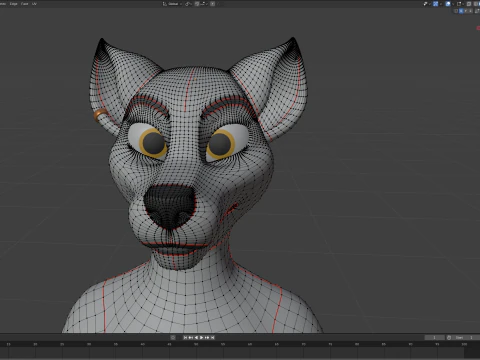Jump to the timeline start frame
Viewport: 480px width, 360px height.
pos(186,338)
